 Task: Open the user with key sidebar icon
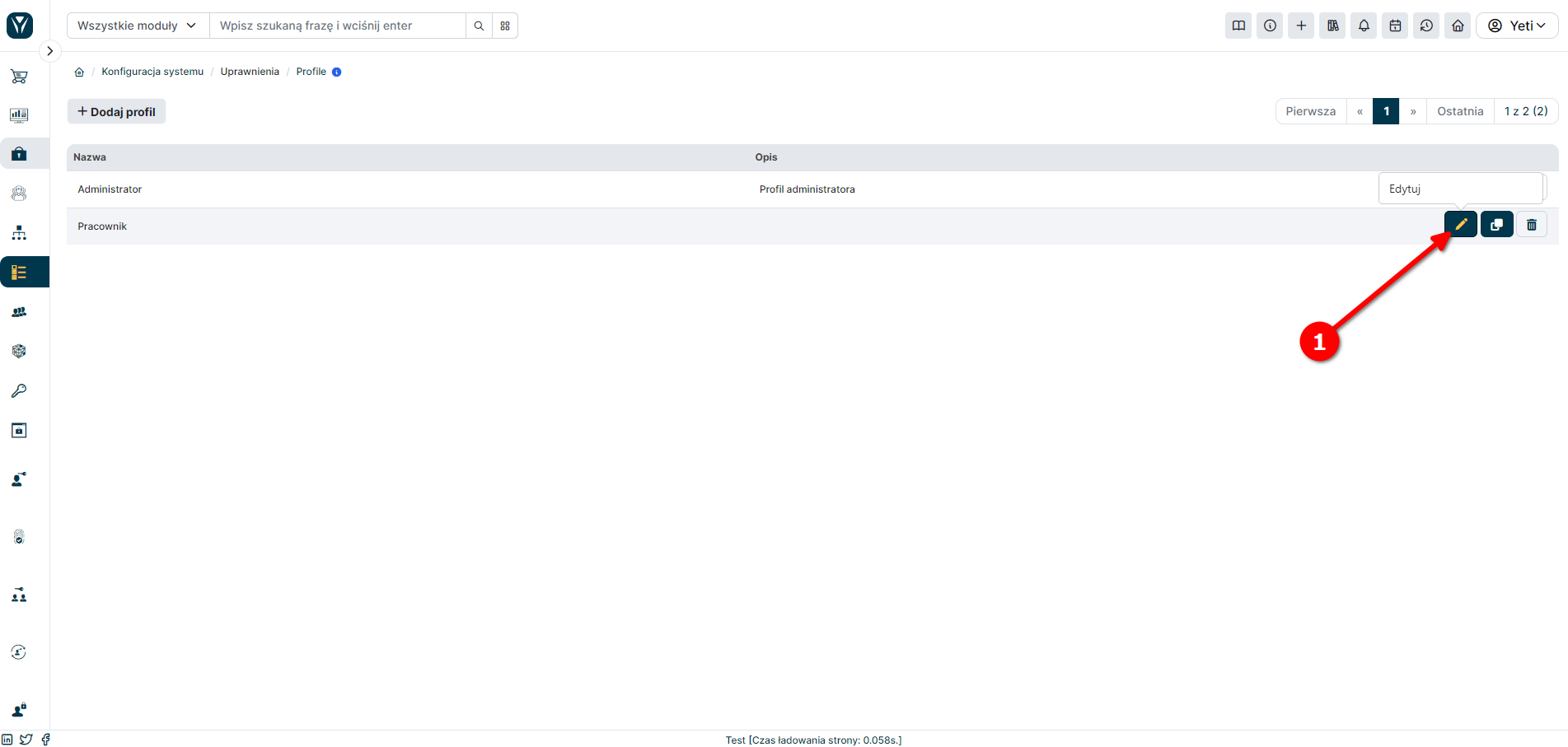pyautogui.click(x=19, y=479)
